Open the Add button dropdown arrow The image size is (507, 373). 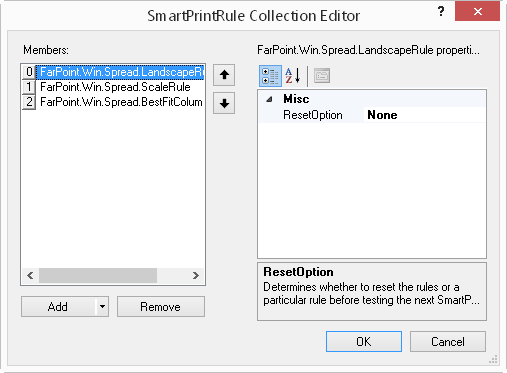pos(102,306)
